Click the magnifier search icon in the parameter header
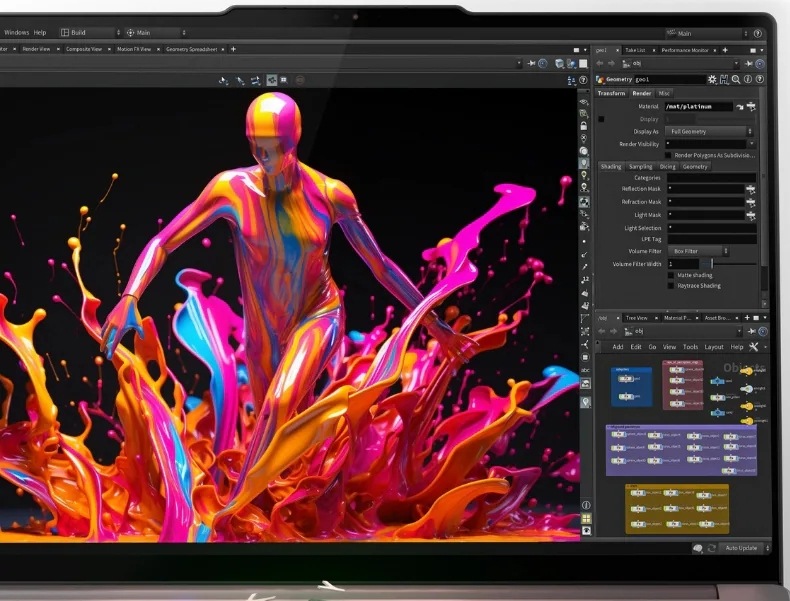This screenshot has width=790, height=601. [736, 79]
